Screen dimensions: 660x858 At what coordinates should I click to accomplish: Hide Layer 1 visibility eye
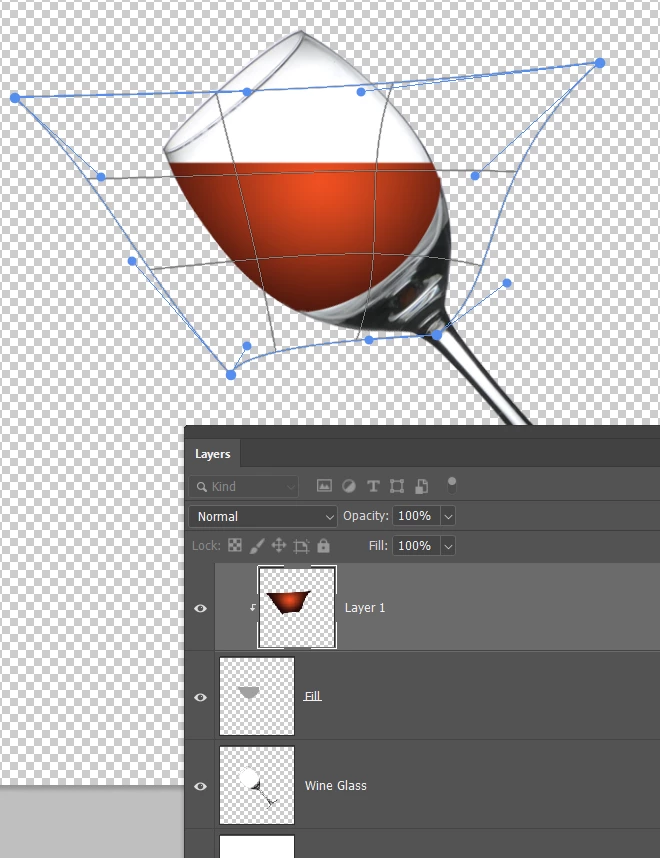coord(200,608)
